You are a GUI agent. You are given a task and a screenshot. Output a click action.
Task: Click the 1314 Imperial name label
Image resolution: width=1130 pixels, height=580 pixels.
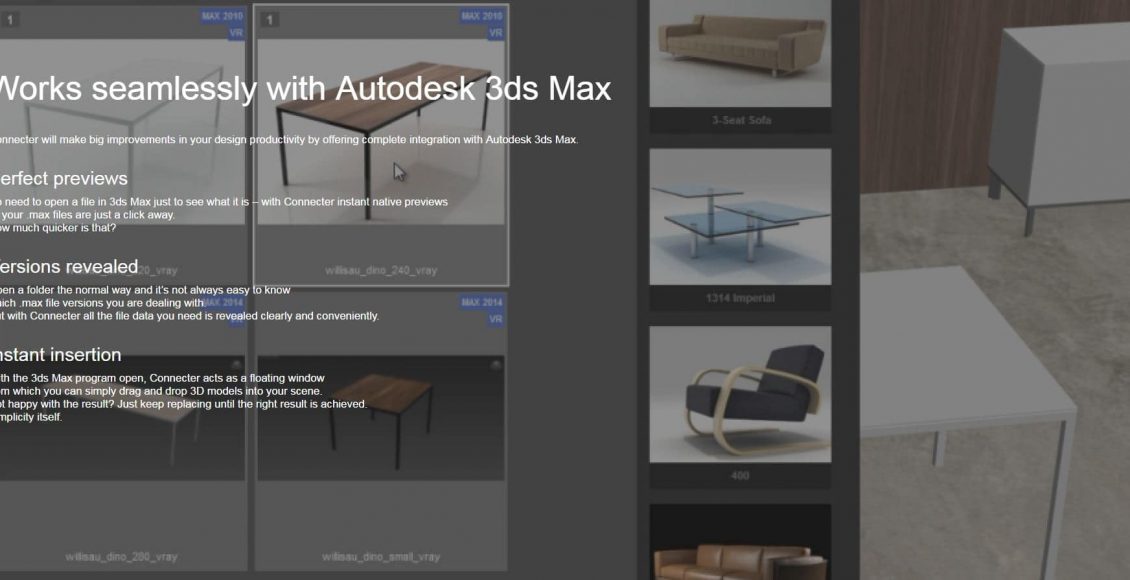pyautogui.click(x=740, y=298)
